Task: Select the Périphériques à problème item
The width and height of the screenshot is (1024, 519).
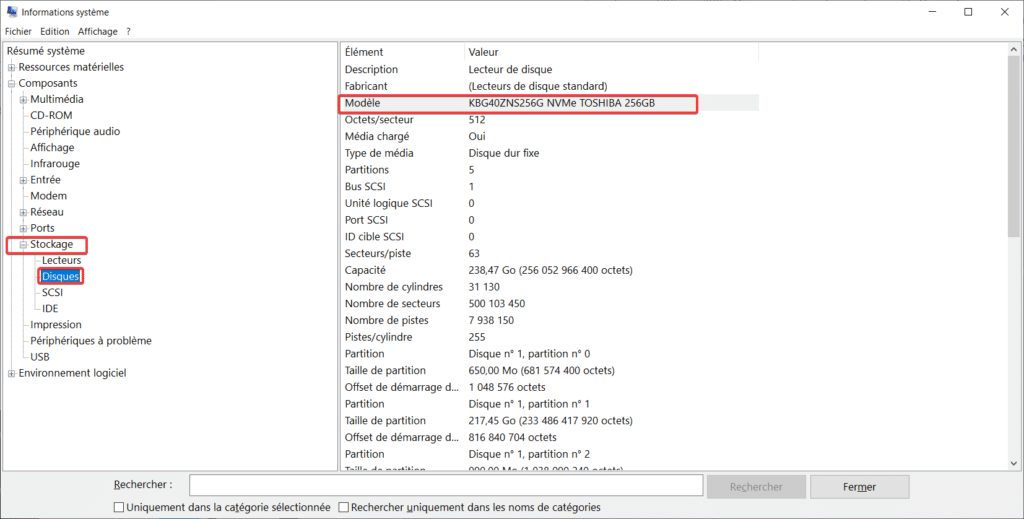Action: coord(91,341)
